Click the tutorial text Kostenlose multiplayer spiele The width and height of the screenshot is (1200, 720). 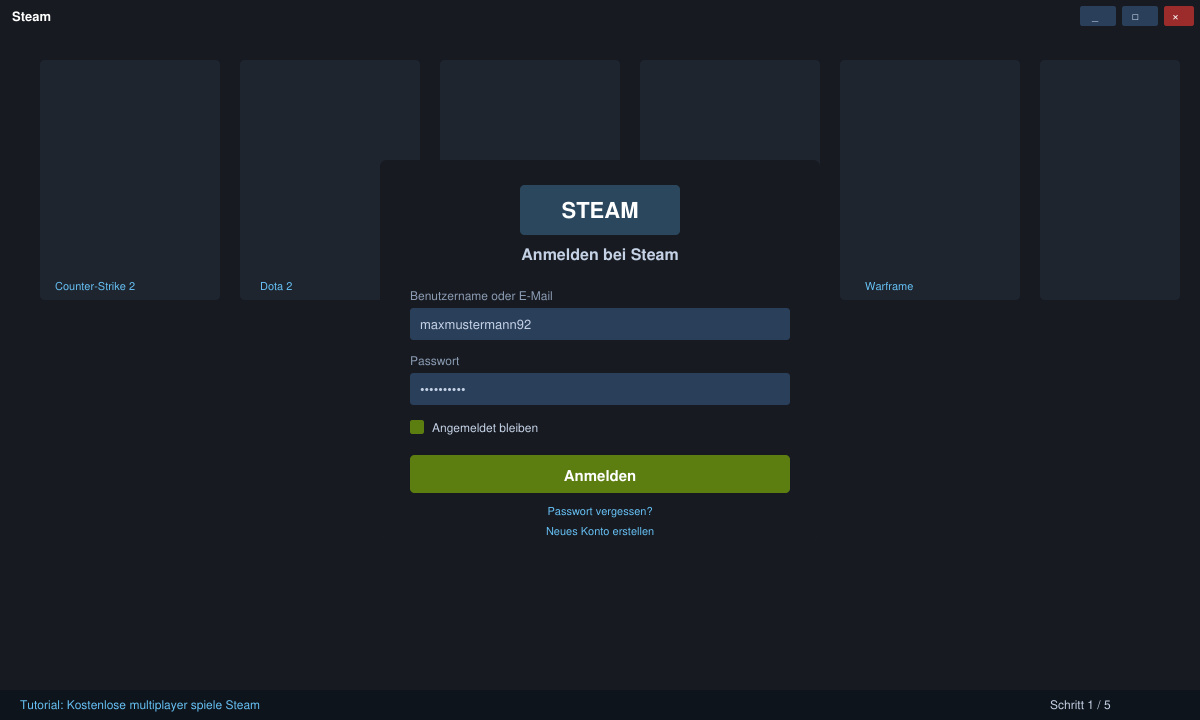(x=144, y=705)
